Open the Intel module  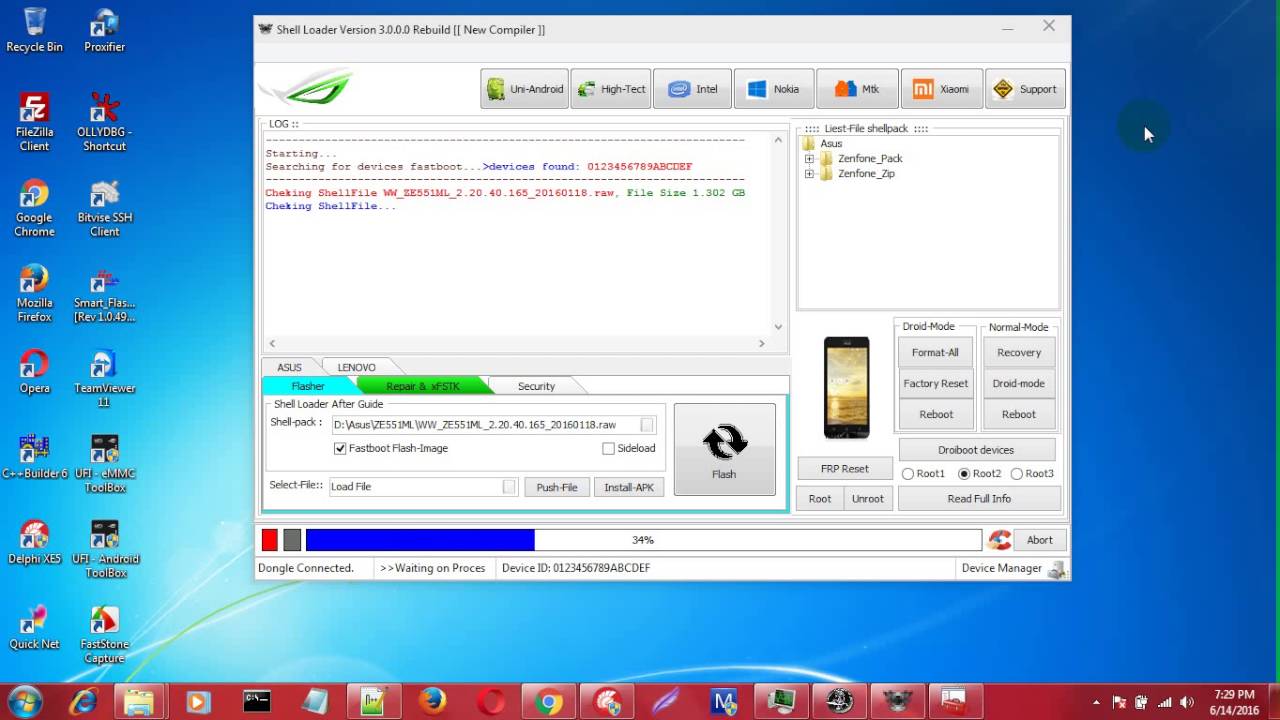click(x=692, y=89)
